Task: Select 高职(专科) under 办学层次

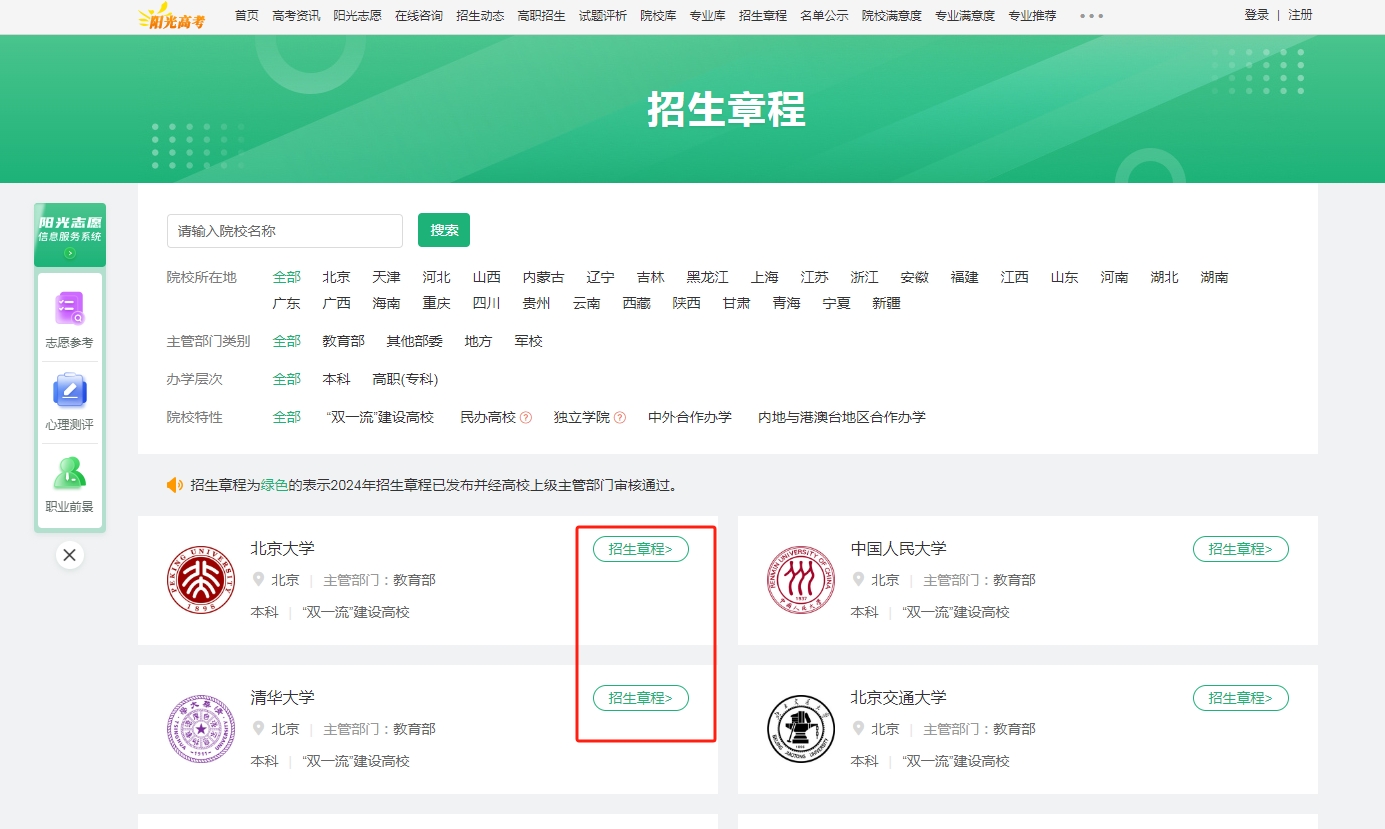Action: [406, 379]
